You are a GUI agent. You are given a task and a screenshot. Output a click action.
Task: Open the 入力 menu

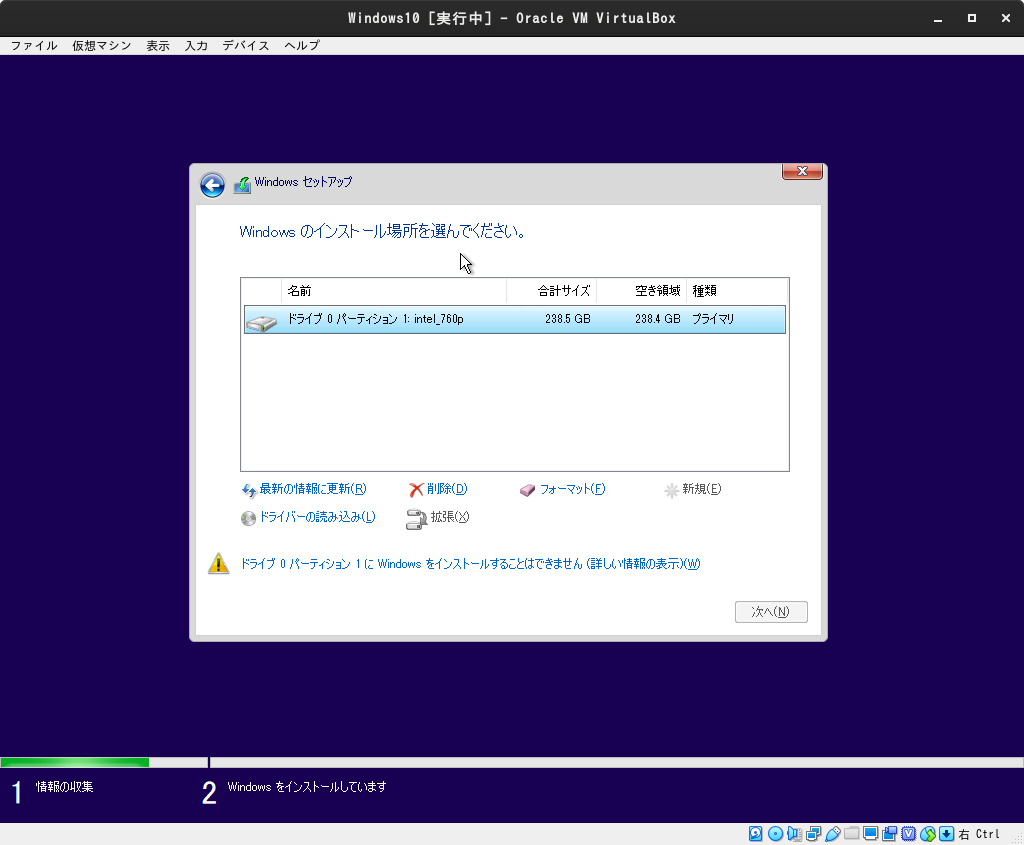click(196, 46)
